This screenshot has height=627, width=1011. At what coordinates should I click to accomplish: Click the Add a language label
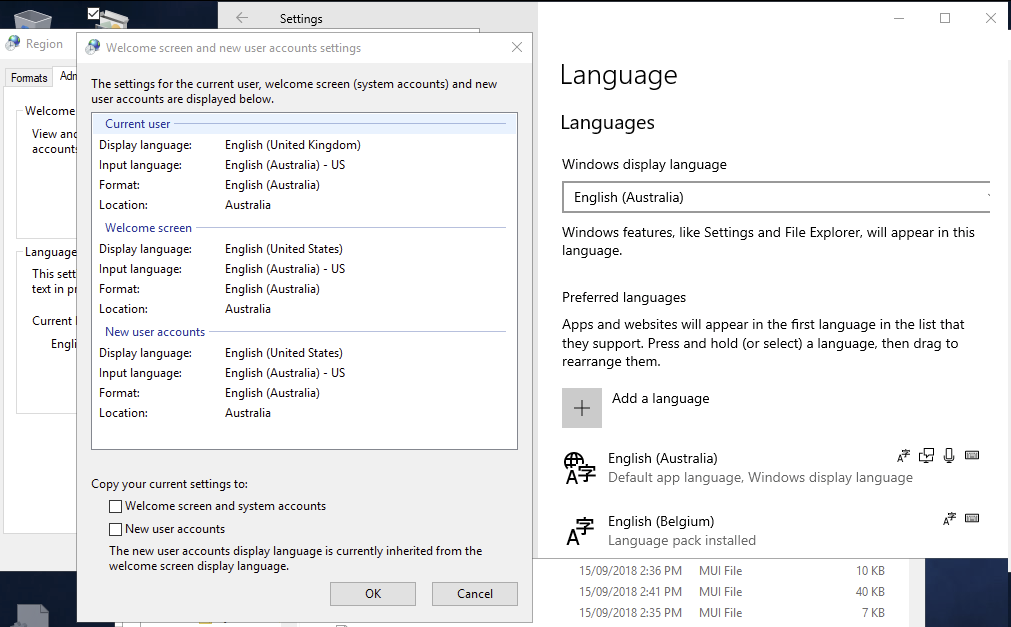(660, 399)
